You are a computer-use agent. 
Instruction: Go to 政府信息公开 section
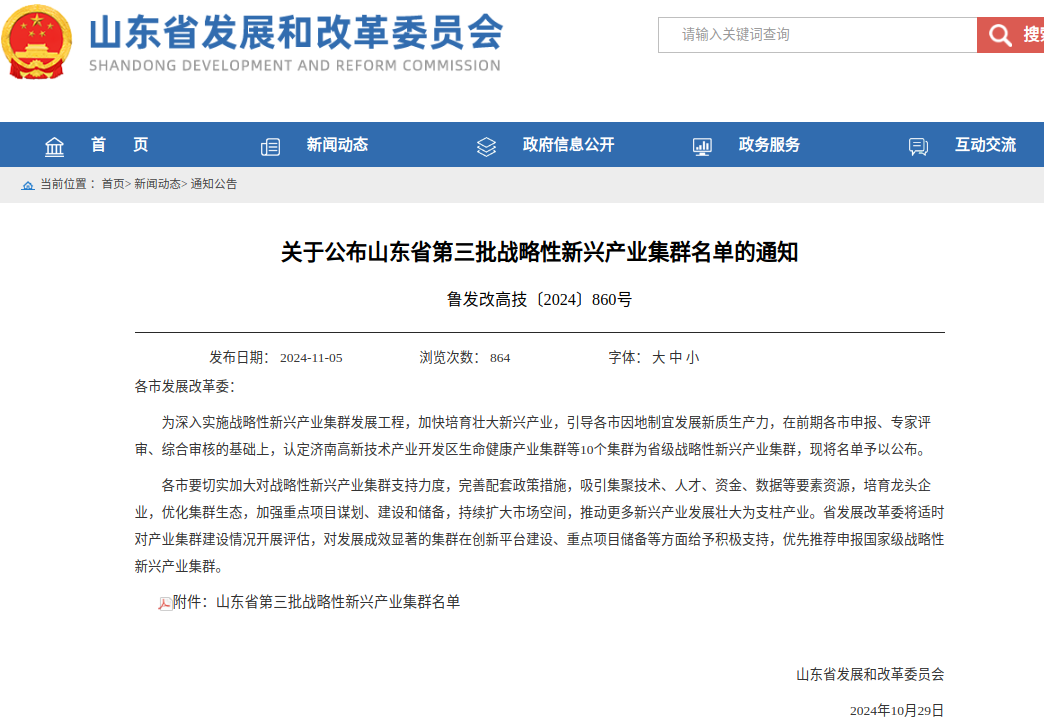click(x=568, y=145)
